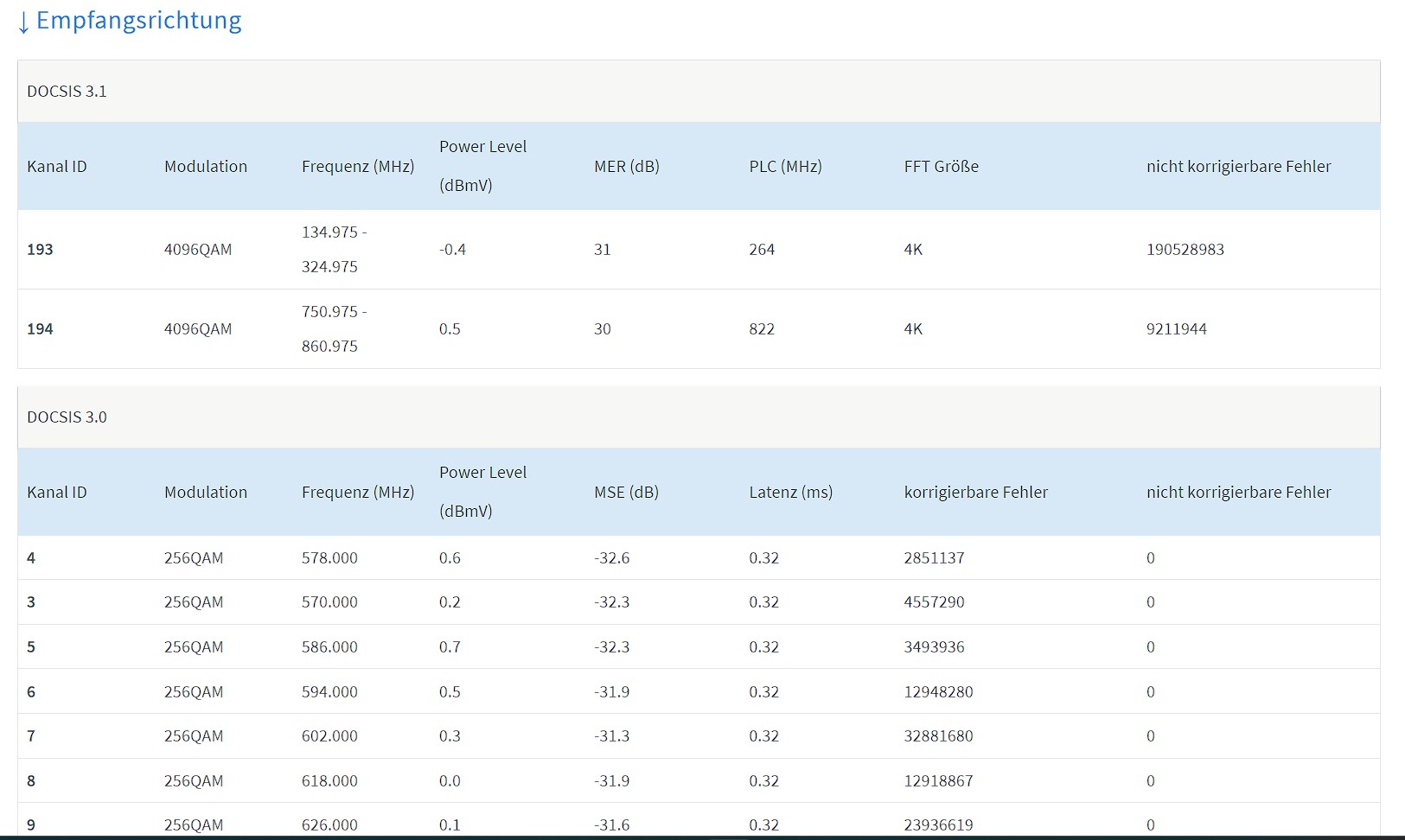Collapse the Empfangsrichtung section heading

tap(129, 21)
